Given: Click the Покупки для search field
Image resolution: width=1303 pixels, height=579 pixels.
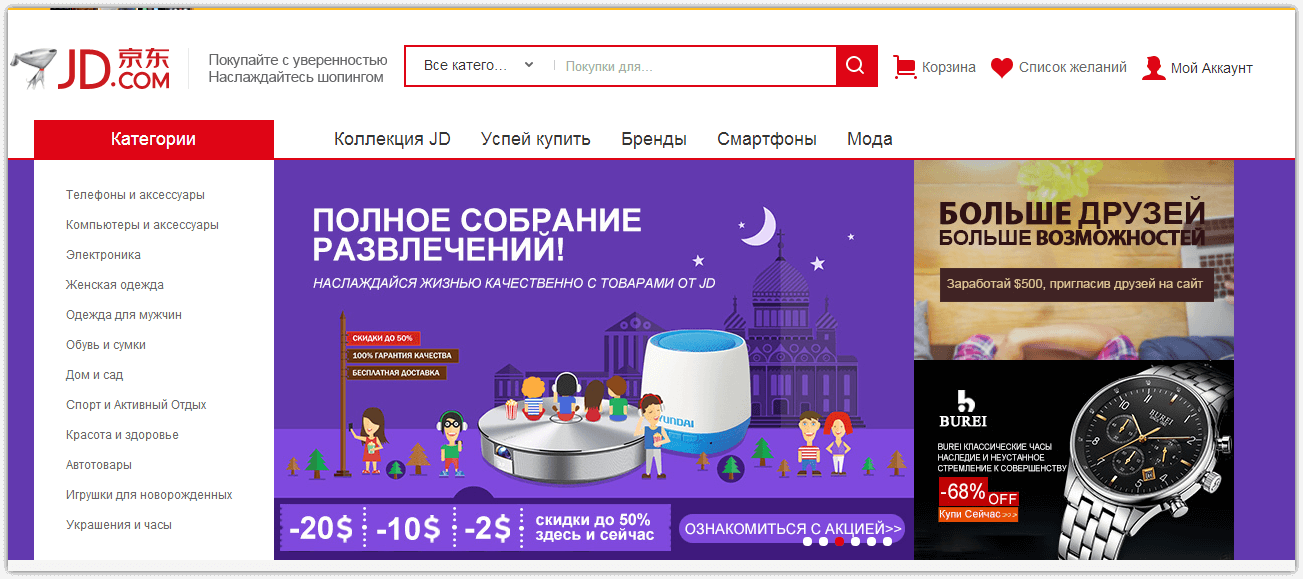Looking at the screenshot, I should point(694,66).
